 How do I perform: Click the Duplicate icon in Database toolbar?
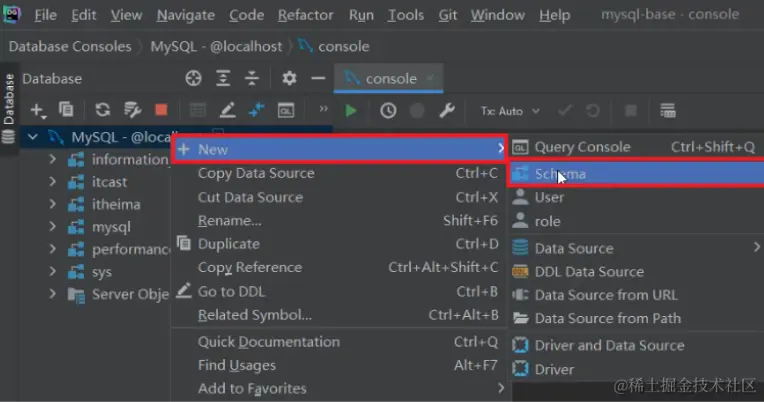[x=66, y=110]
